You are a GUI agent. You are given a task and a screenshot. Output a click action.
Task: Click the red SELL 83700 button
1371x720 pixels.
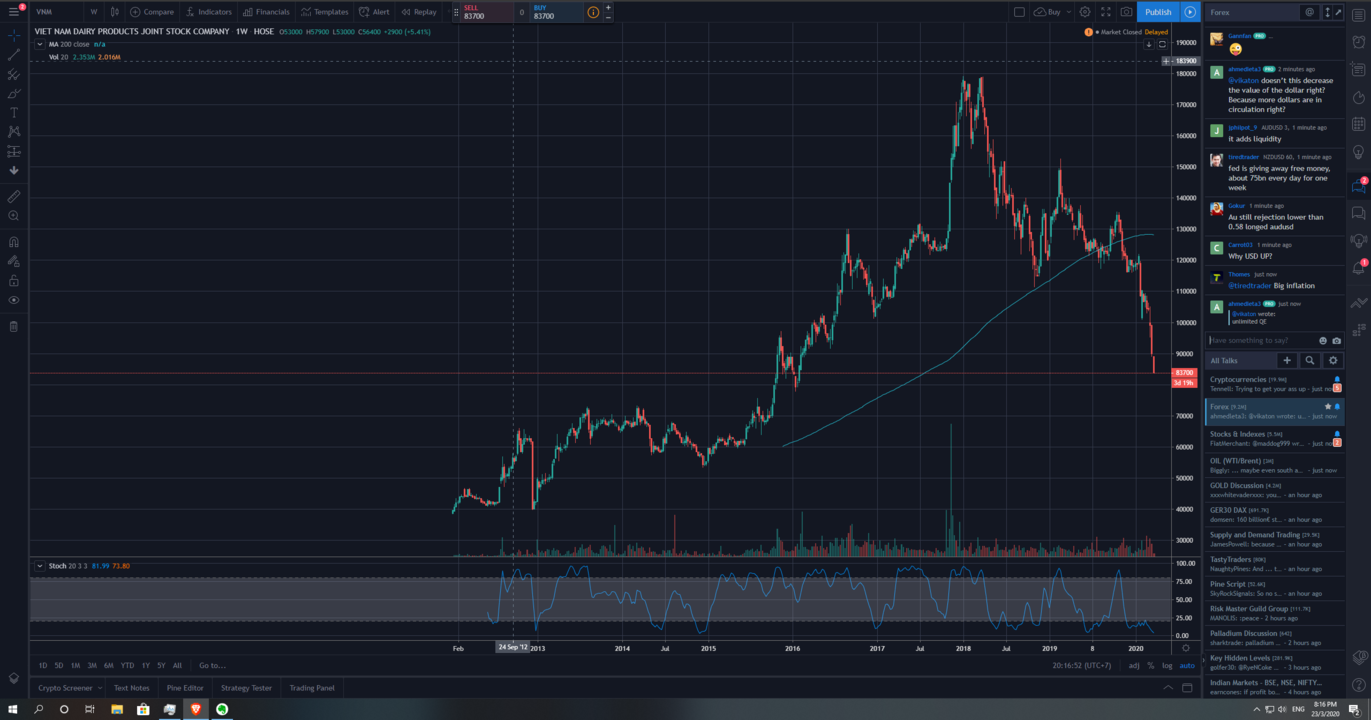485,12
